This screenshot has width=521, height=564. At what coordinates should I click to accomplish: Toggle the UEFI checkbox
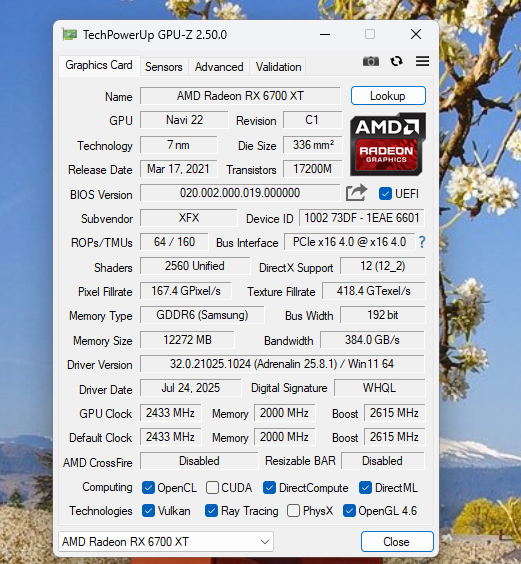point(385,194)
